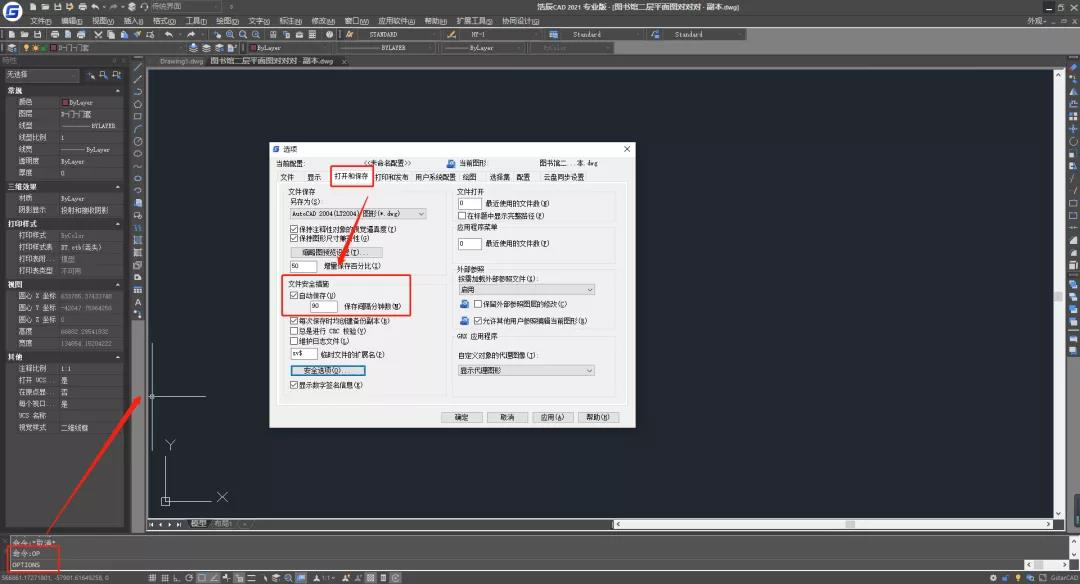Click the 缩略图预览设置 button
Viewport: 1080px width, 584px height.
[x=336, y=252]
